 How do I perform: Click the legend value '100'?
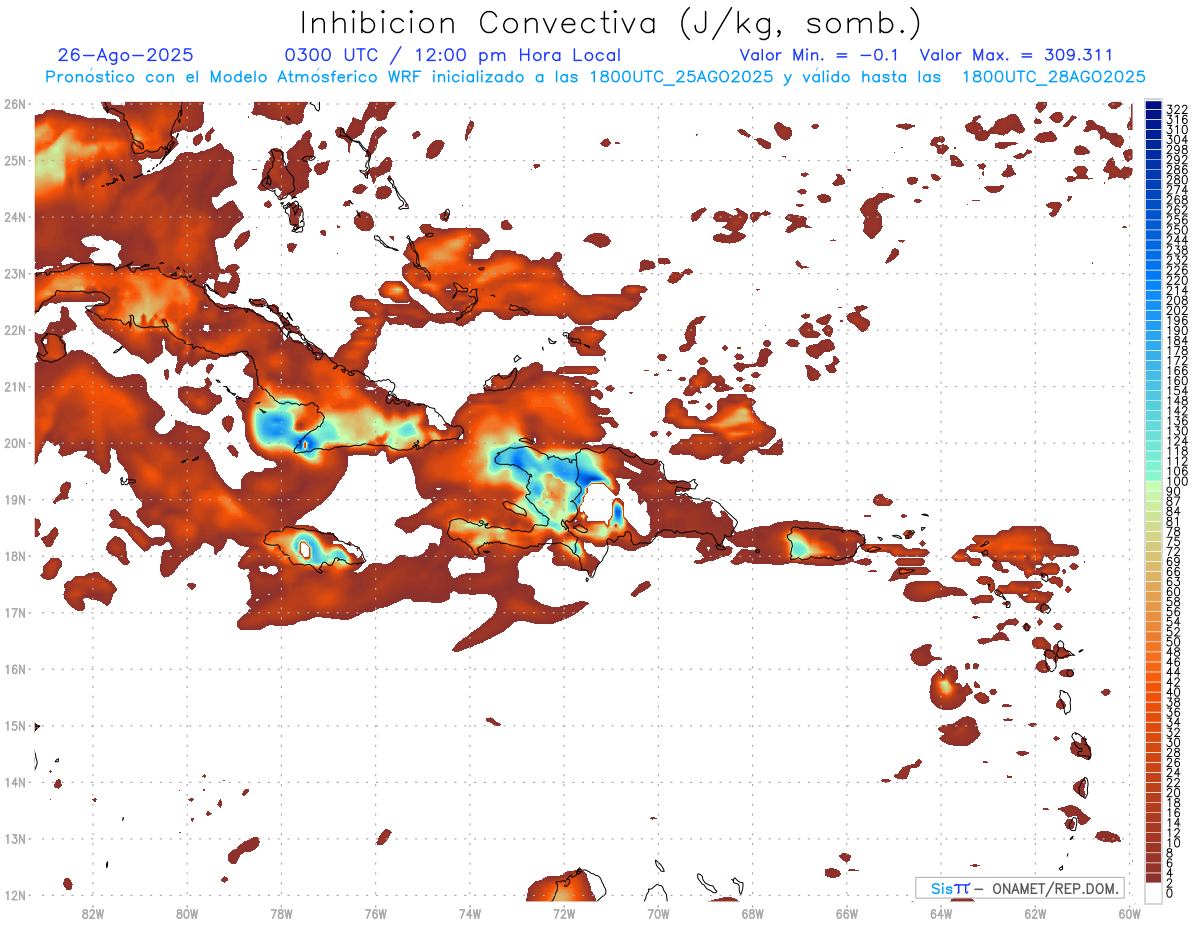pos(1177,481)
